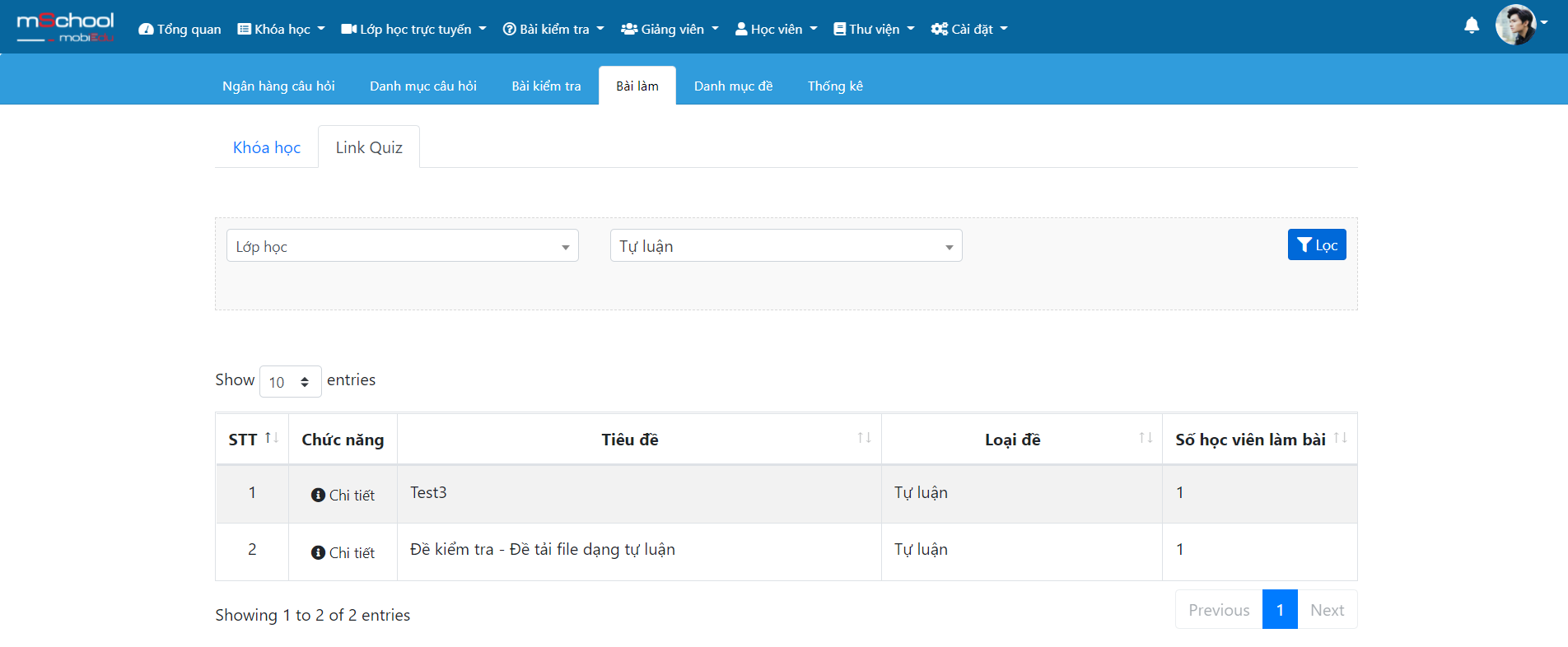Click the info icon in Đề kiểm tra row
This screenshot has width=1568, height=647.
(x=318, y=552)
